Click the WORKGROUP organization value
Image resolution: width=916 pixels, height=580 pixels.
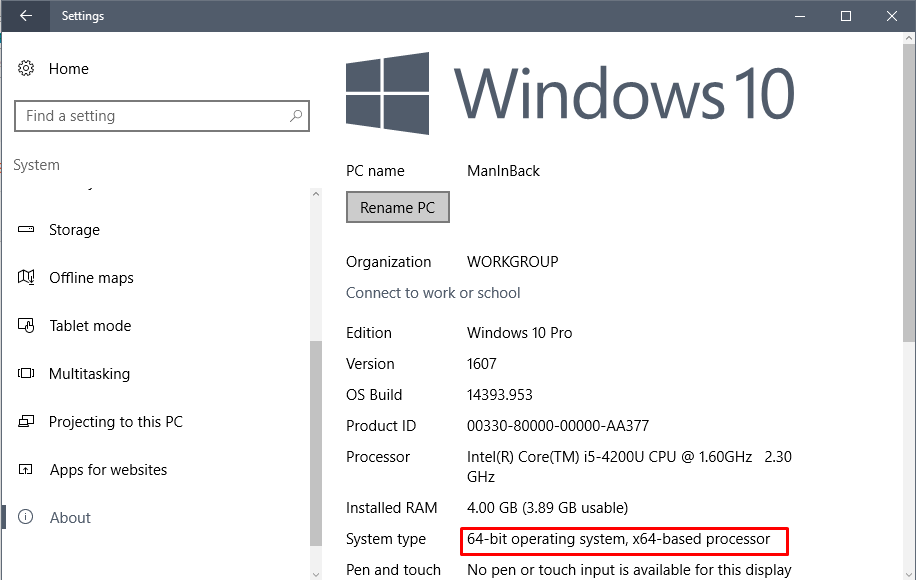[512, 262]
